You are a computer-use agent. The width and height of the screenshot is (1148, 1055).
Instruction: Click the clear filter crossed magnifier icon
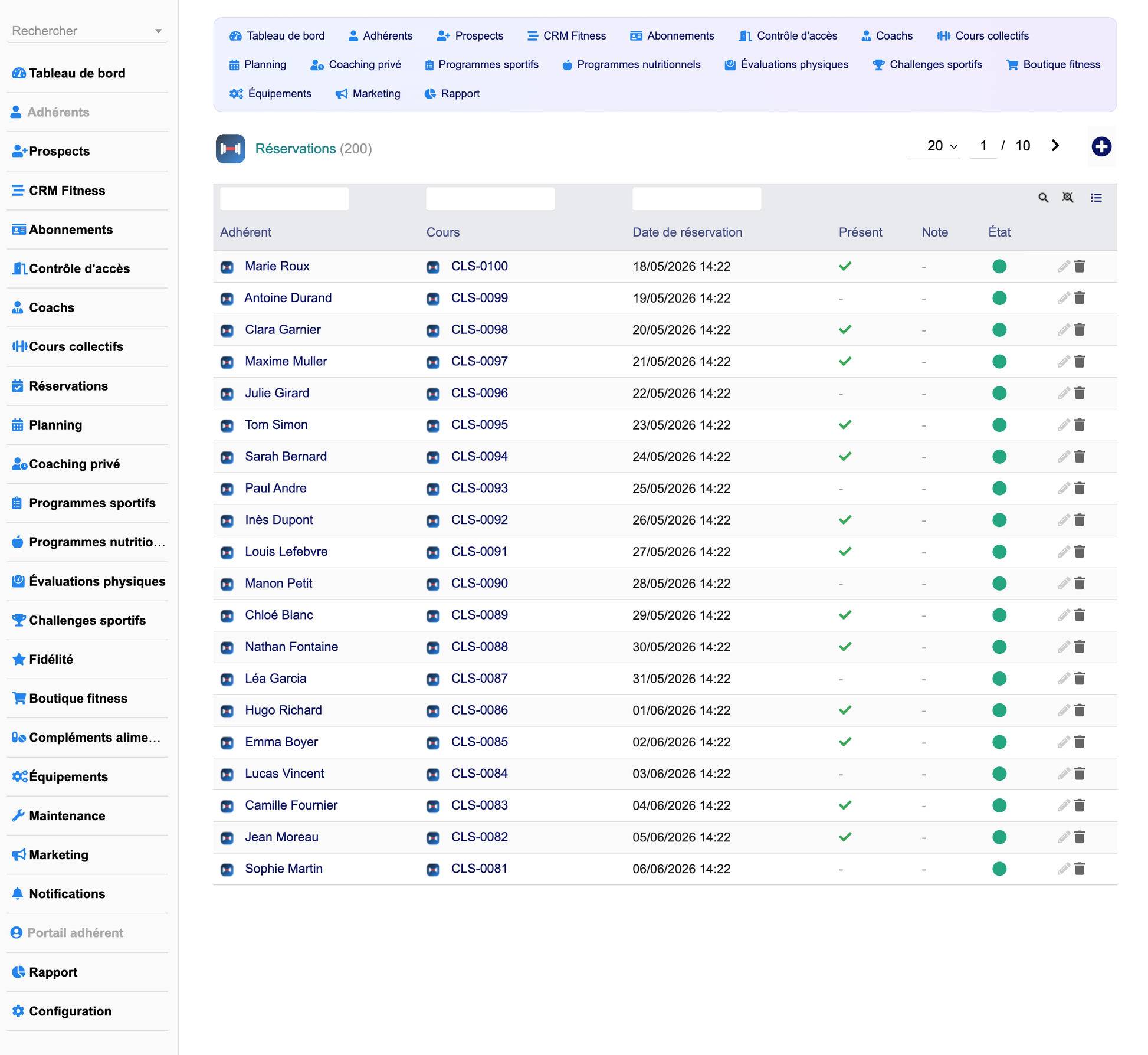click(1068, 198)
